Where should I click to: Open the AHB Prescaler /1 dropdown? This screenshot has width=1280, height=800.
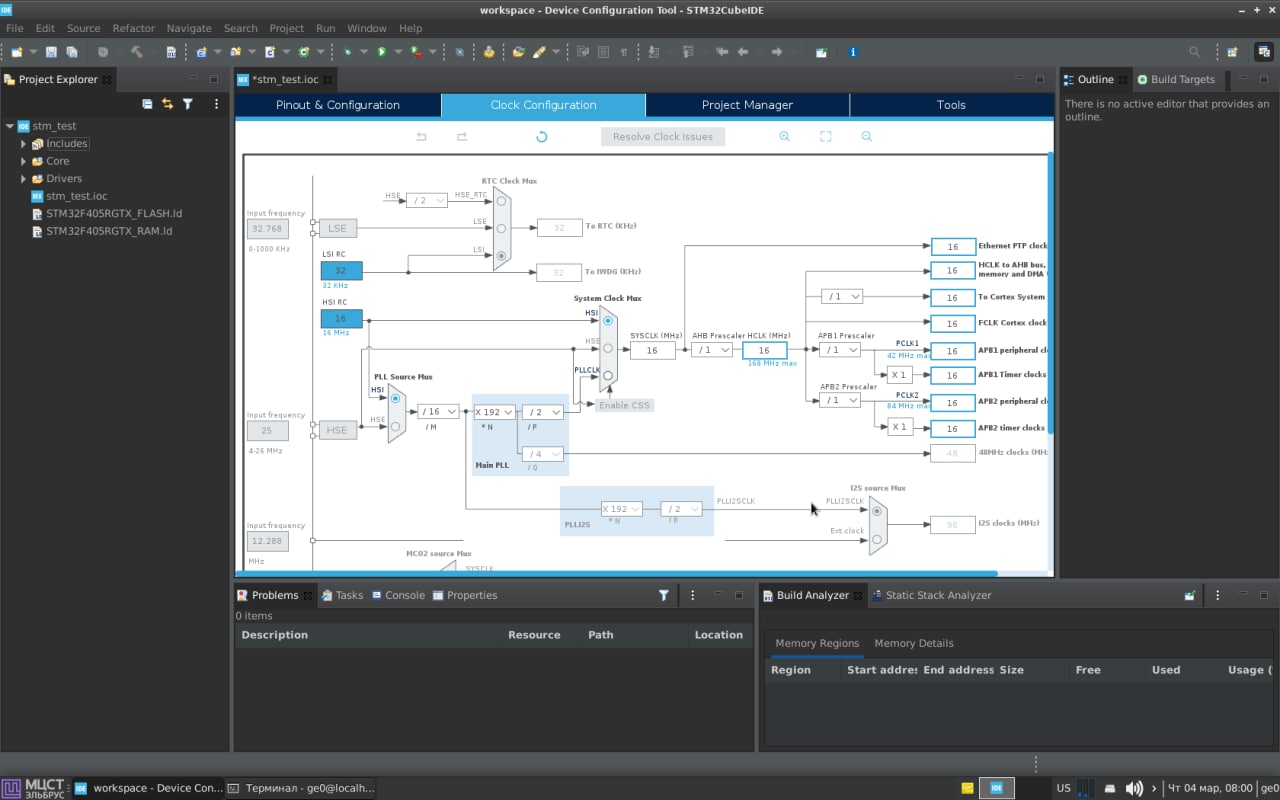point(712,350)
